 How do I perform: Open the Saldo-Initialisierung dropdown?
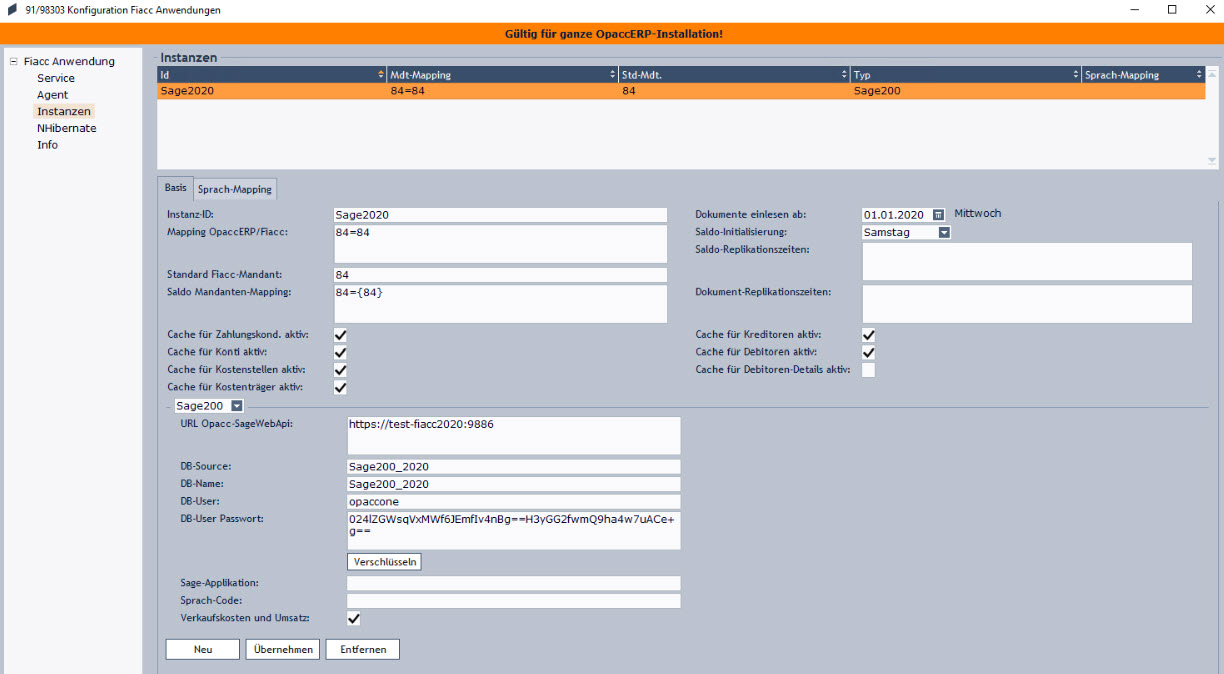click(944, 233)
